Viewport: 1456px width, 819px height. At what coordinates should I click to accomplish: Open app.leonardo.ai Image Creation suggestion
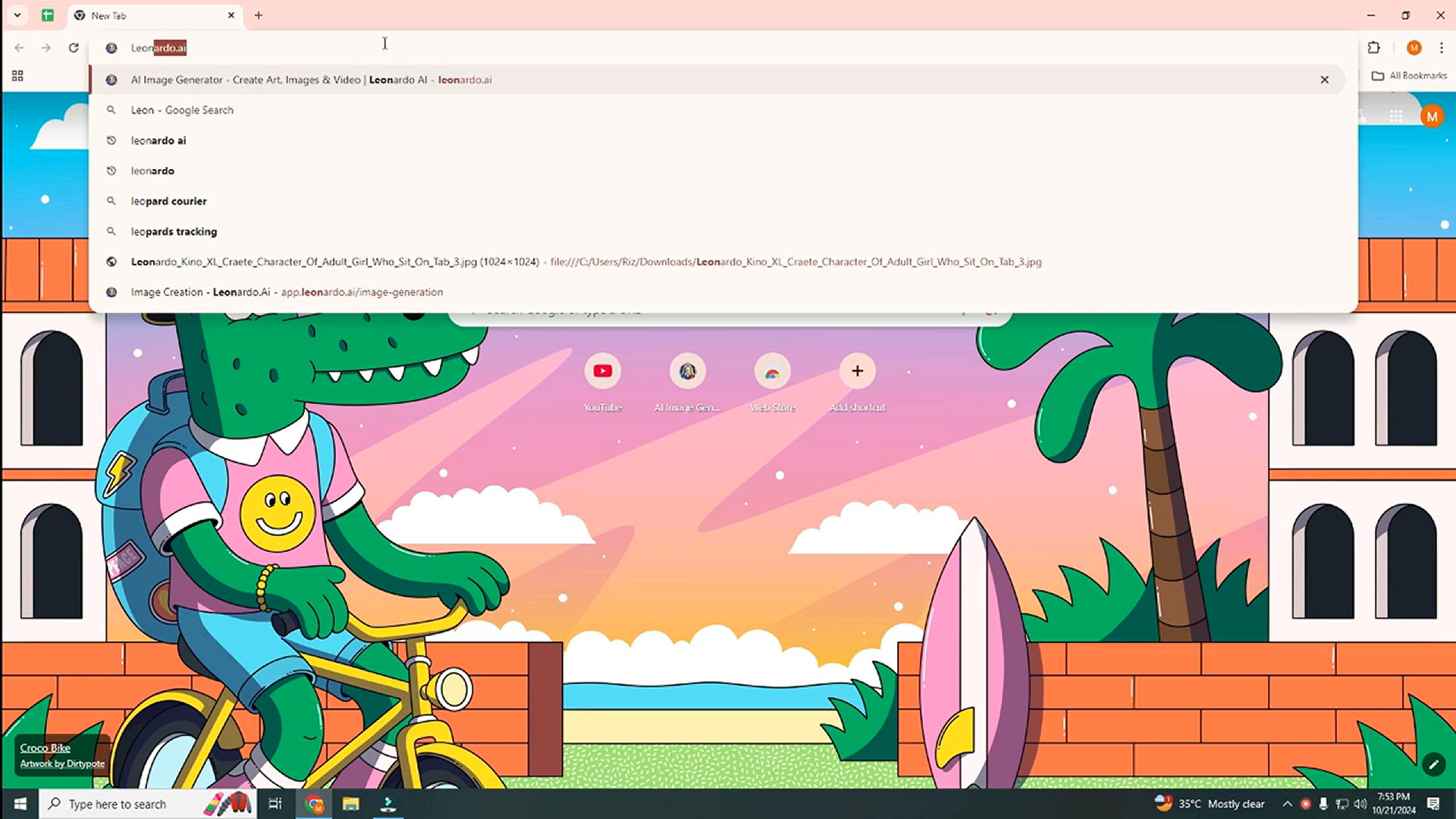287,292
